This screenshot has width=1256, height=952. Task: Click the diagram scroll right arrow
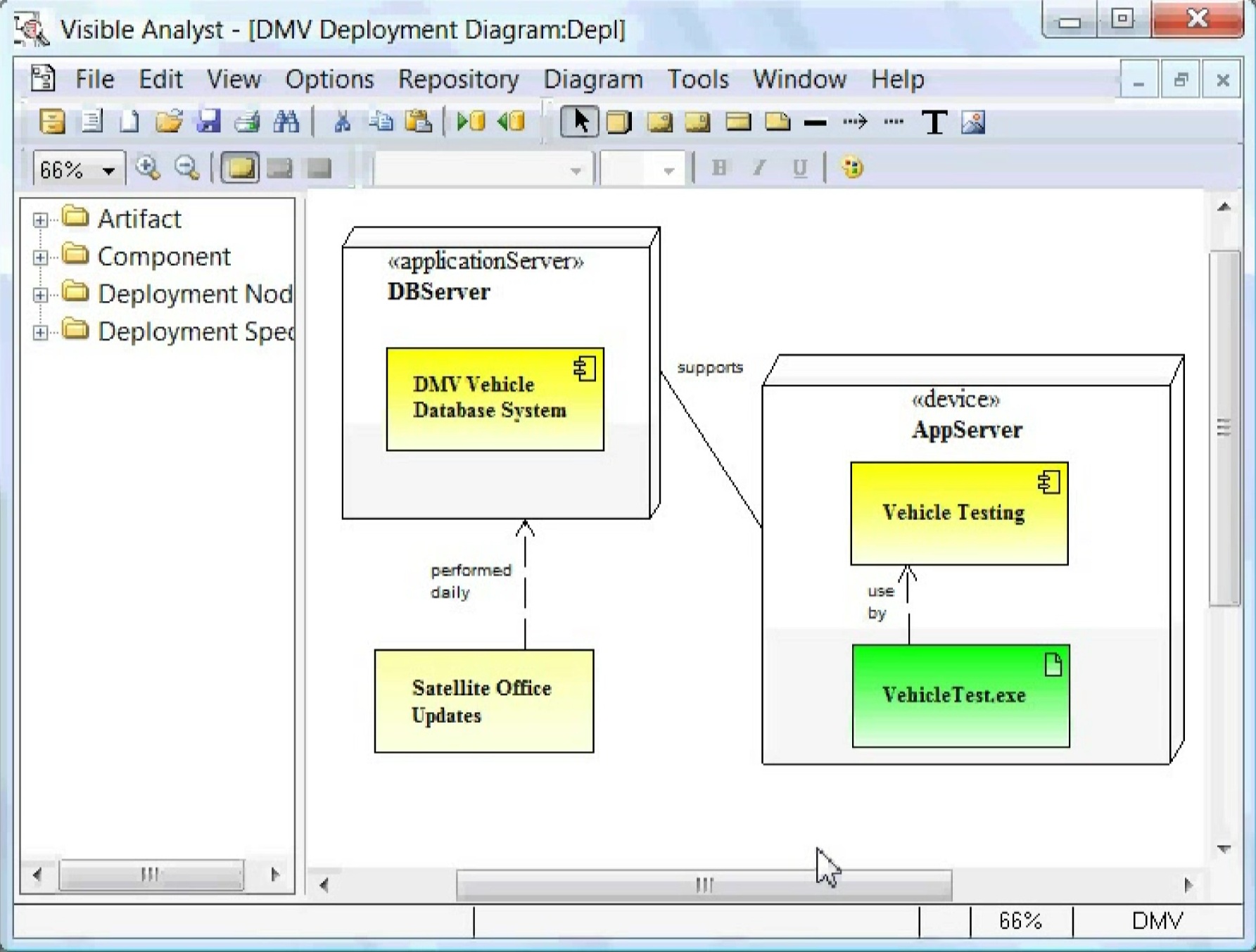click(x=1188, y=884)
